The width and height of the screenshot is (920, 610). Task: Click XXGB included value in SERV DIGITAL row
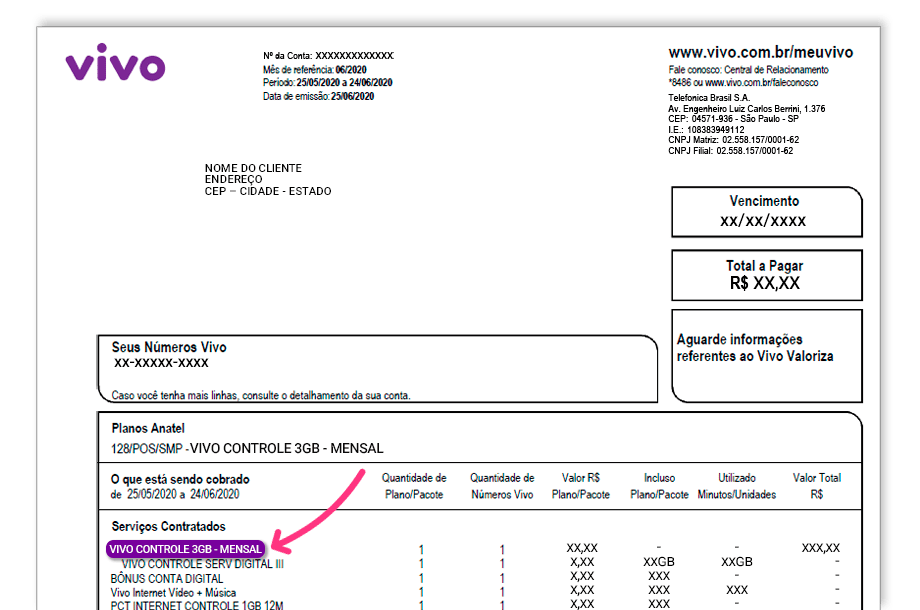point(659,562)
